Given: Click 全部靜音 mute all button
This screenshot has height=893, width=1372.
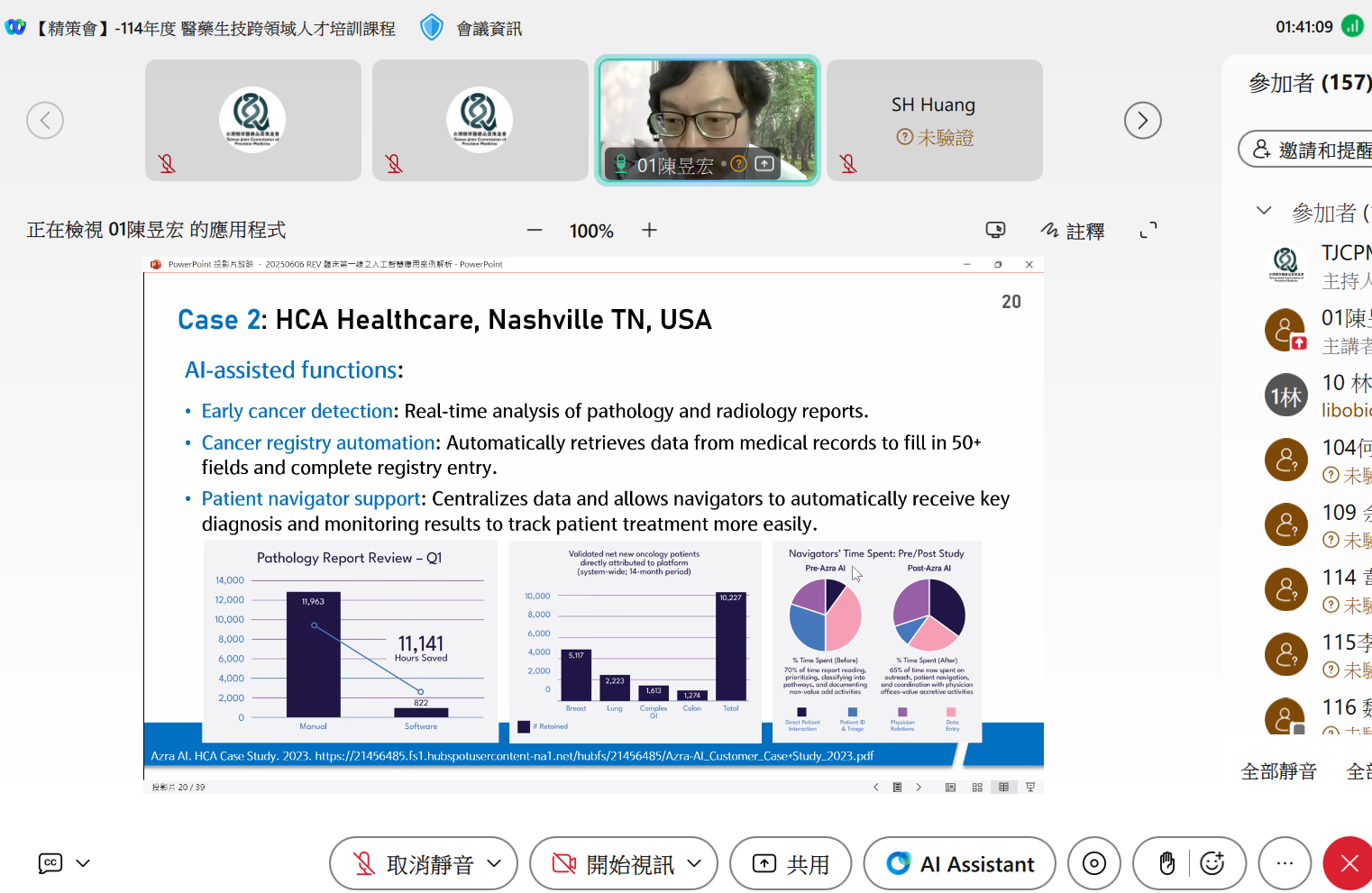Looking at the screenshot, I should (1278, 771).
